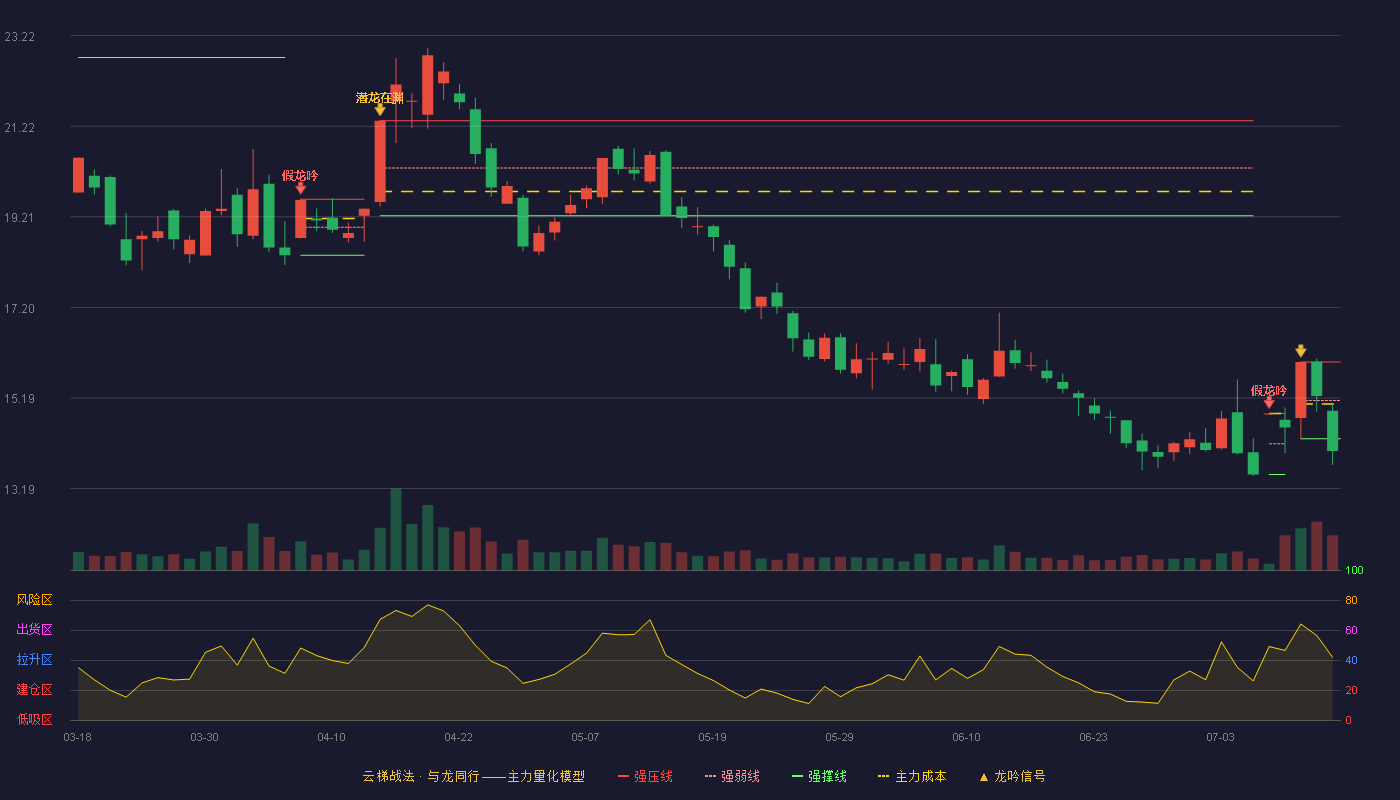Click the tallest volume bar in the volume panel
This screenshot has width=1400, height=800.
tap(396, 529)
